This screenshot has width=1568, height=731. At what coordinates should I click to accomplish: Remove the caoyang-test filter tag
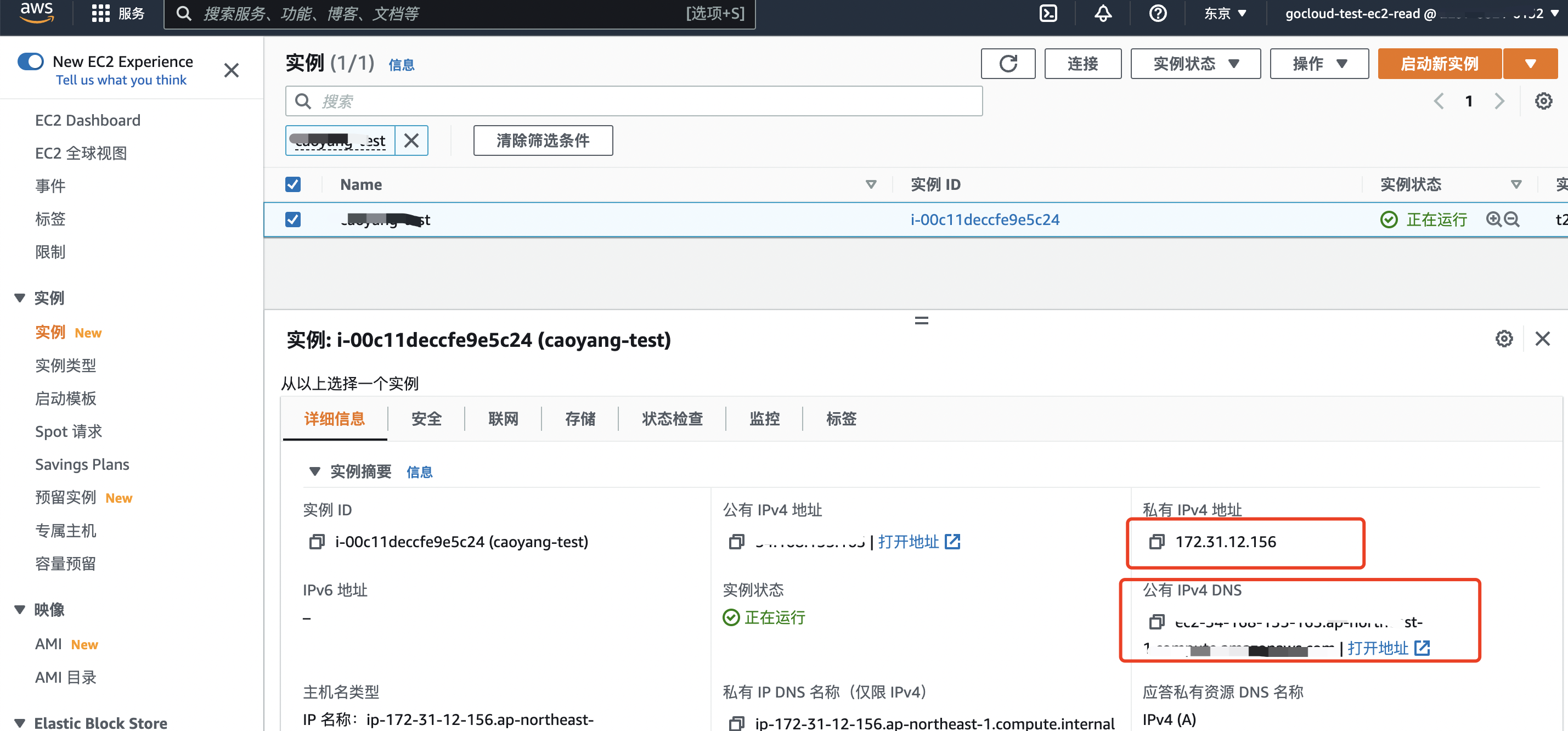pyautogui.click(x=411, y=140)
